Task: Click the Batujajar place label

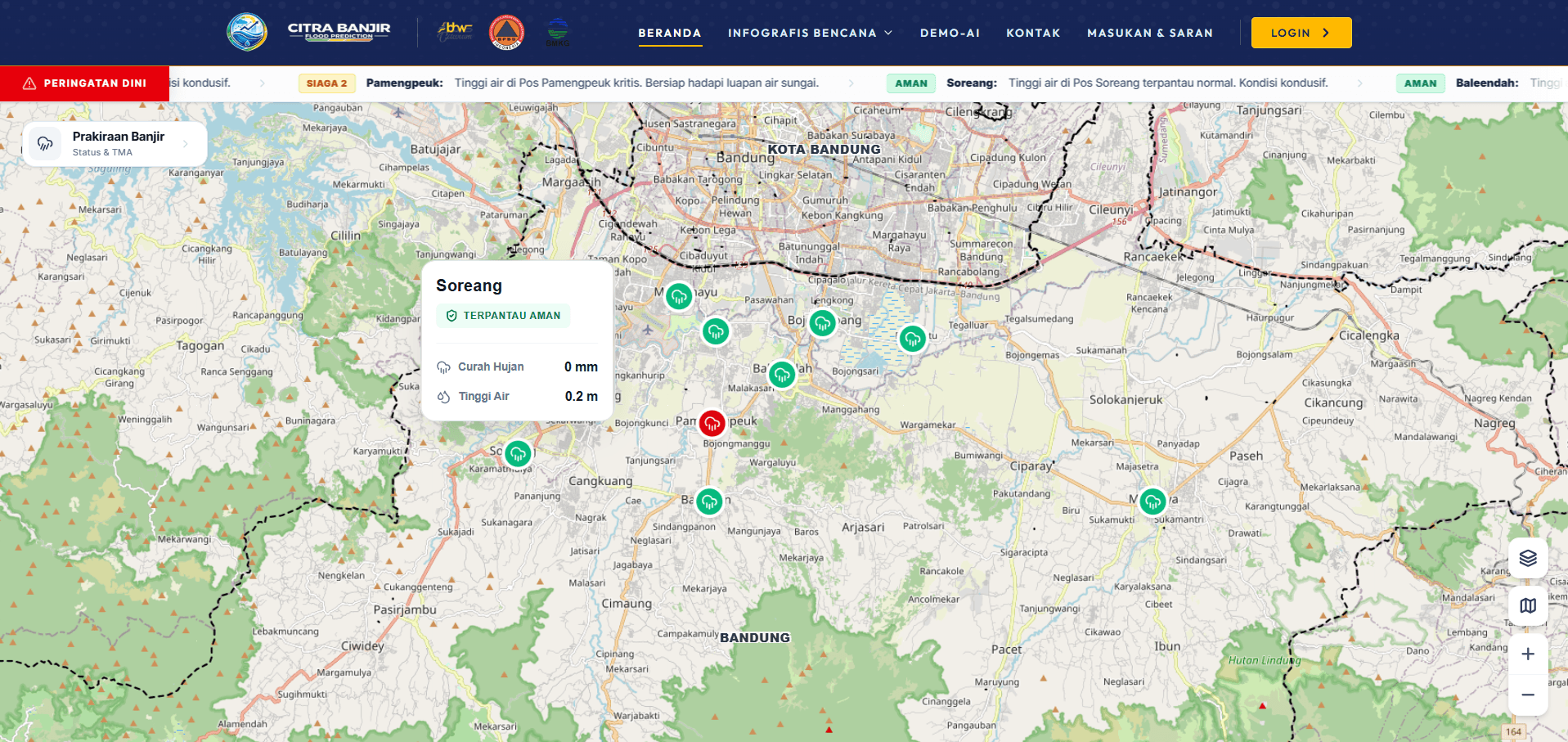Action: coord(435,150)
